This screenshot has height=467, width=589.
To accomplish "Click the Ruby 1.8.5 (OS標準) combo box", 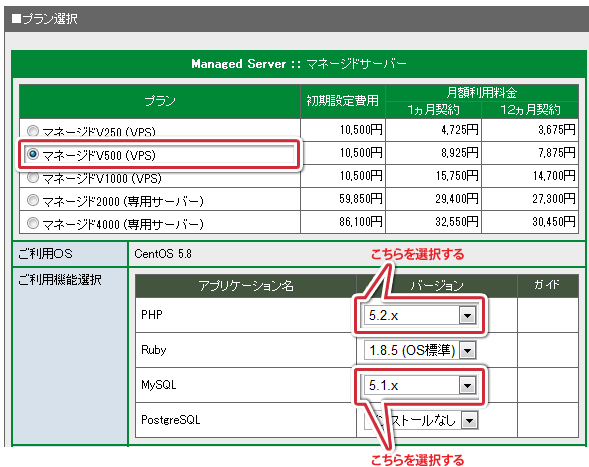I will [420, 351].
